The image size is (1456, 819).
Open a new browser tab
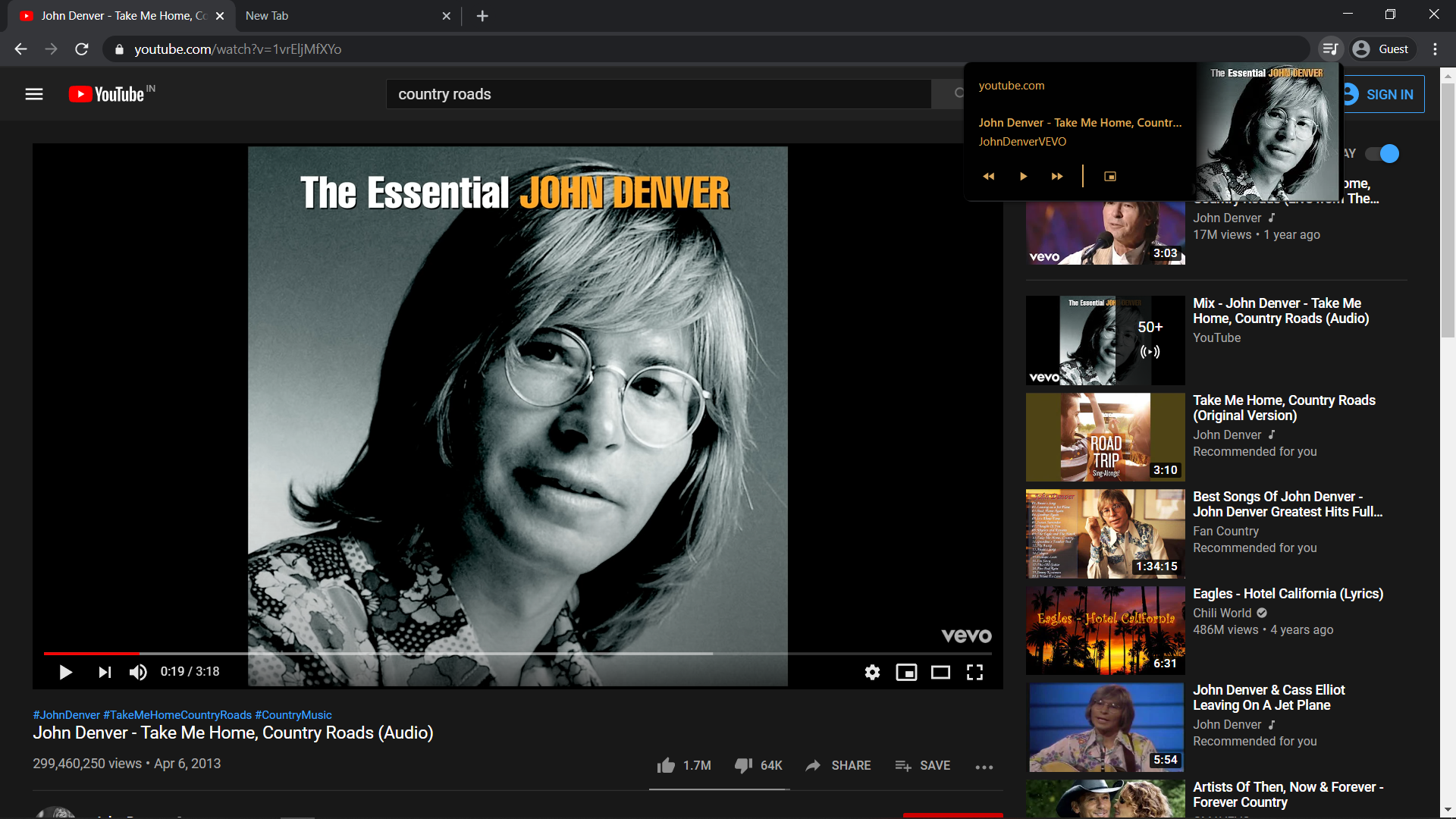(482, 16)
